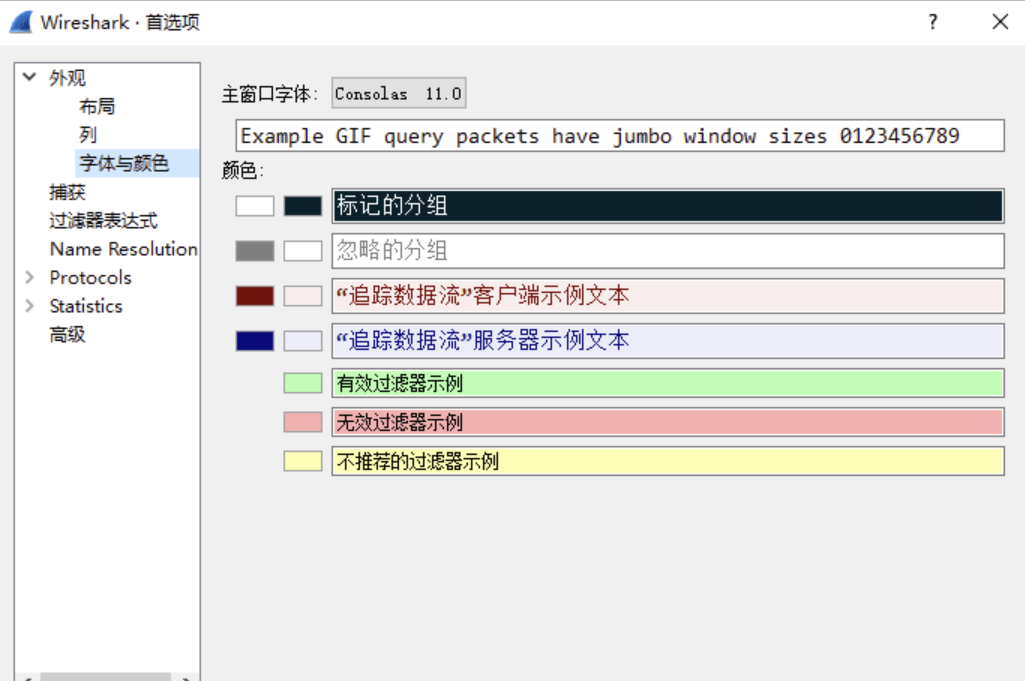The height and width of the screenshot is (681, 1025).
Task: Open the 高级 (Advanced) preferences
Action: [x=66, y=334]
